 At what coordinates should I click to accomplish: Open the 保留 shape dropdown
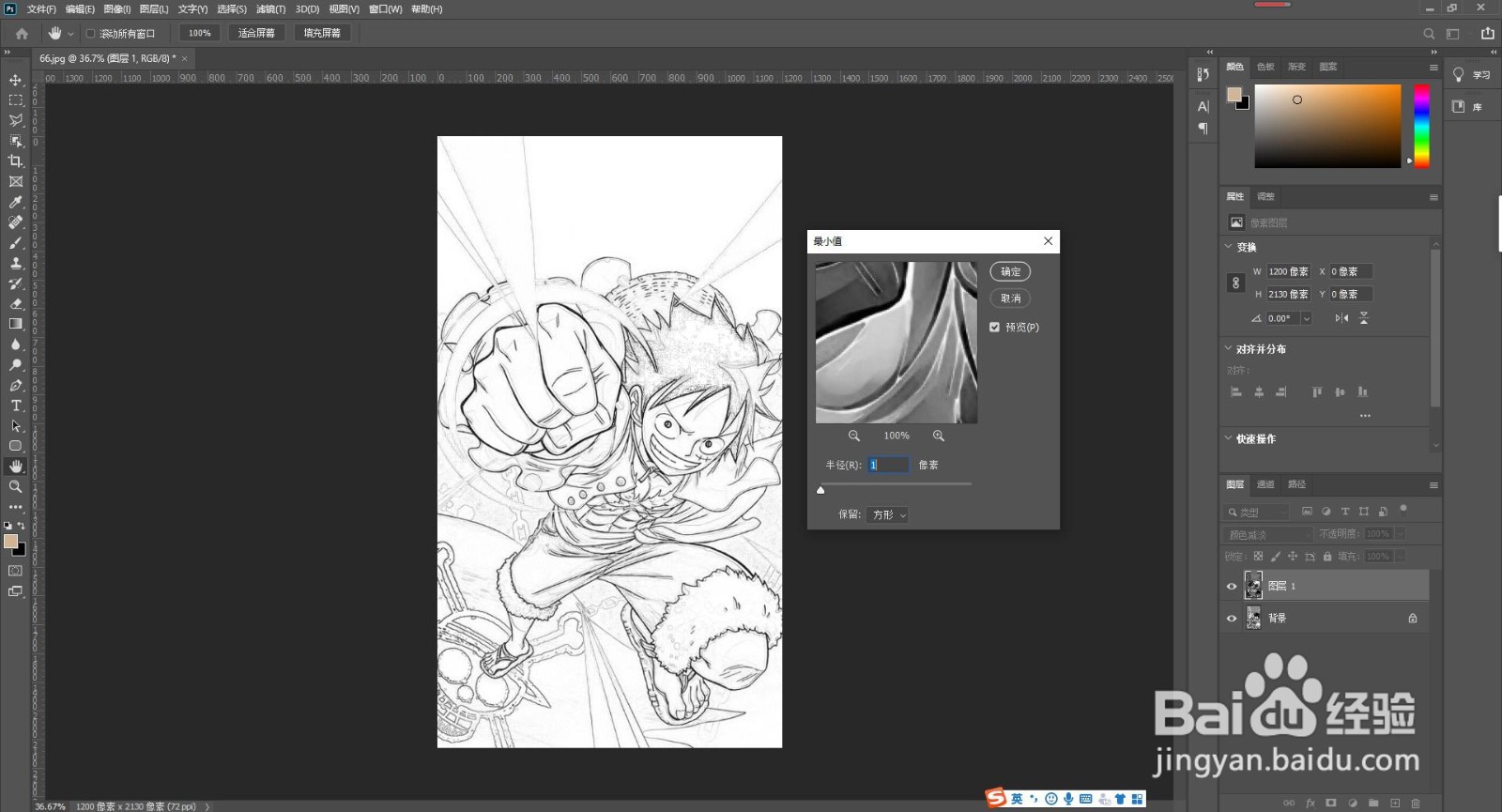coord(888,515)
